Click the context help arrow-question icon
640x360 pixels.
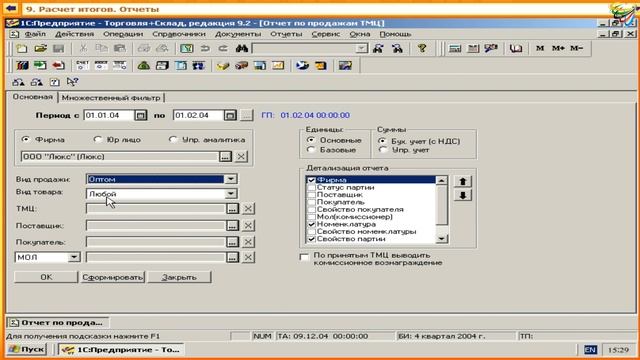(x=72, y=82)
